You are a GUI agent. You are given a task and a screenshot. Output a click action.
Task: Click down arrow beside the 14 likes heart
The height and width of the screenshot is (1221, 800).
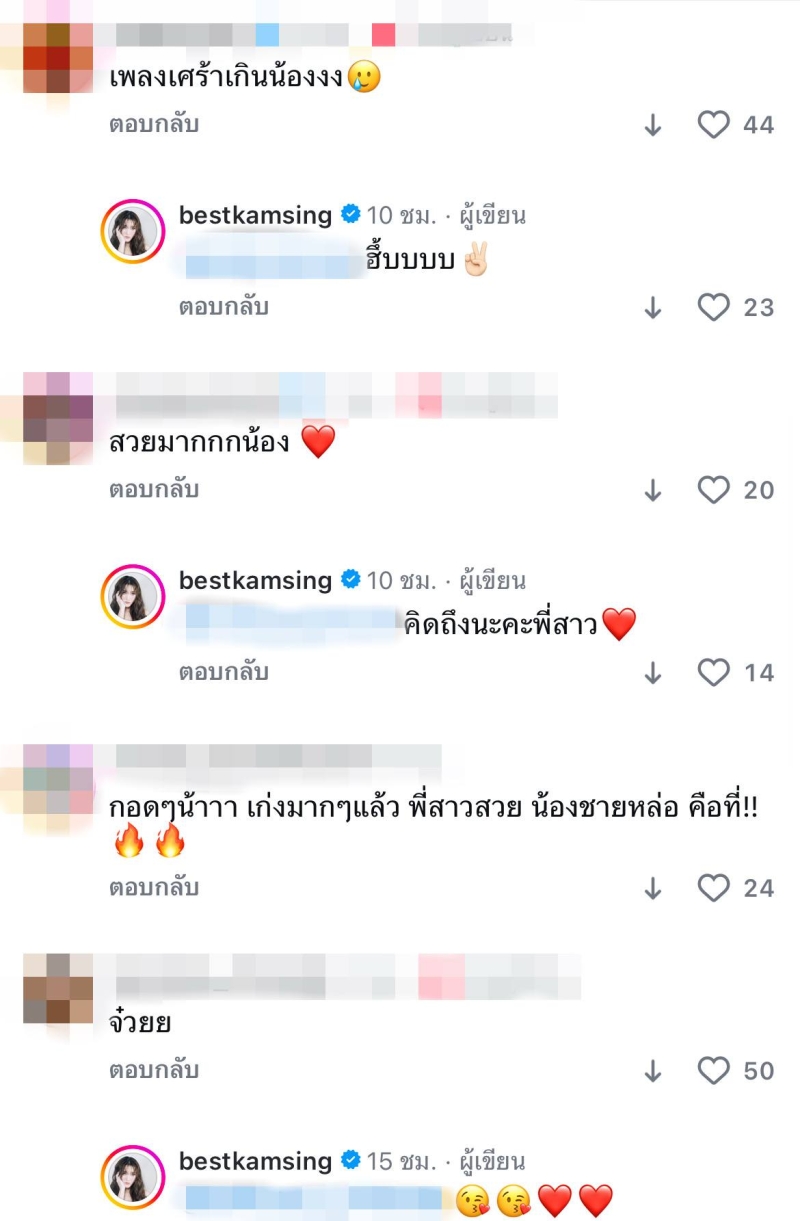click(653, 673)
